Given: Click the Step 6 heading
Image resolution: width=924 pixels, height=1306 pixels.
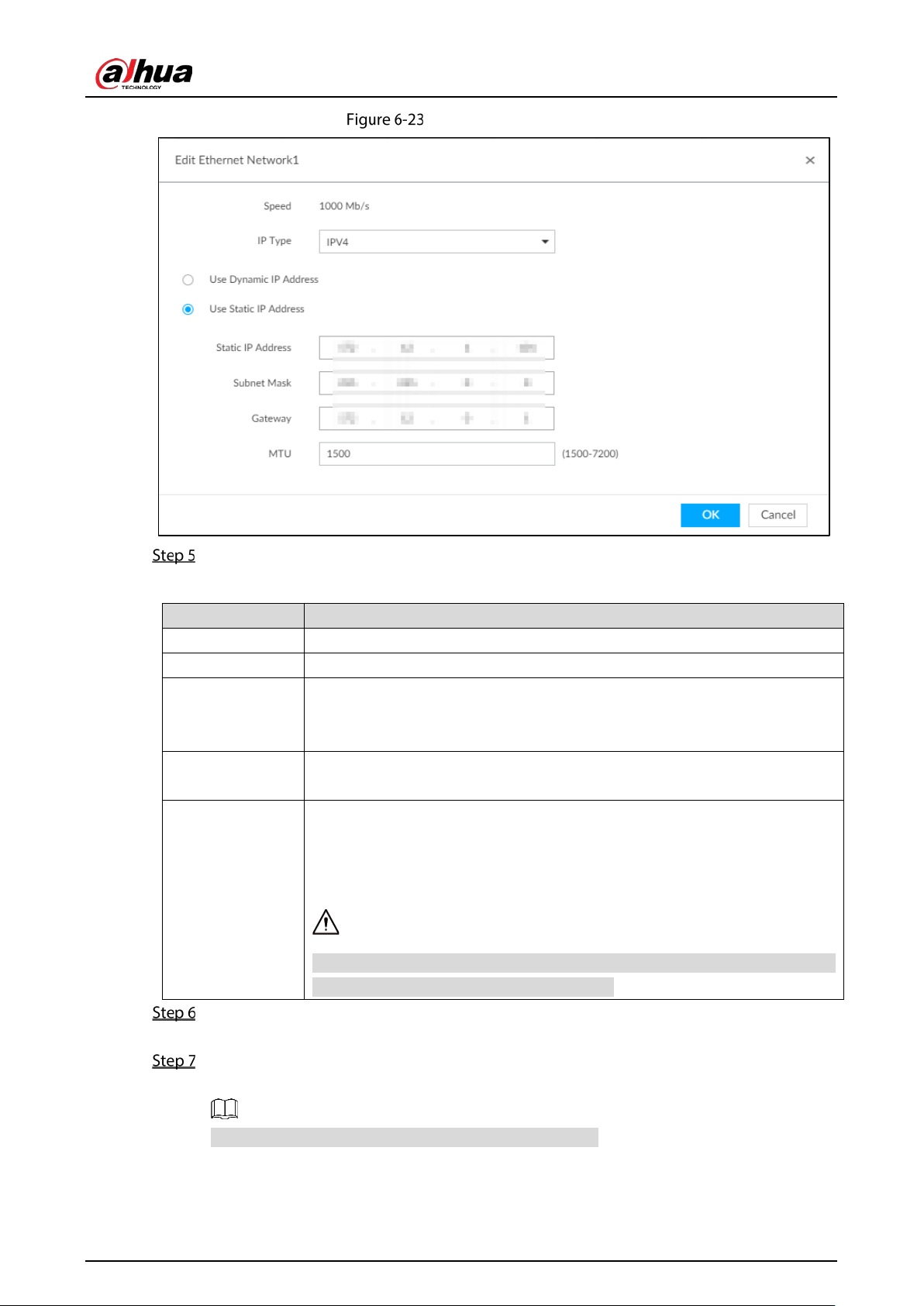Looking at the screenshot, I should 174,1013.
